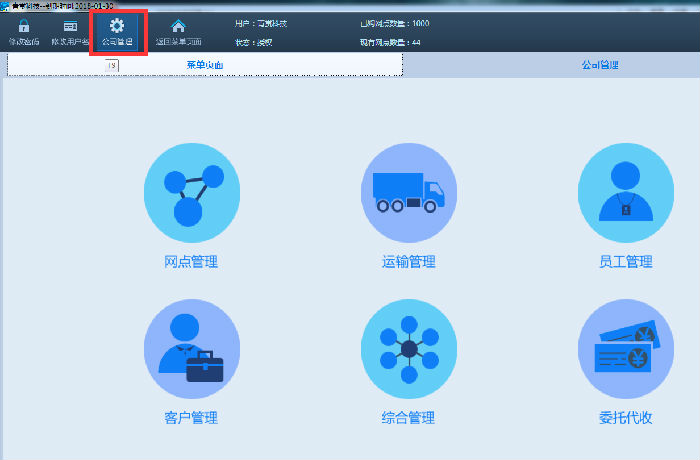Switch to the 菜单页面 tab
Viewport: 700px width, 460px height.
coord(205,65)
